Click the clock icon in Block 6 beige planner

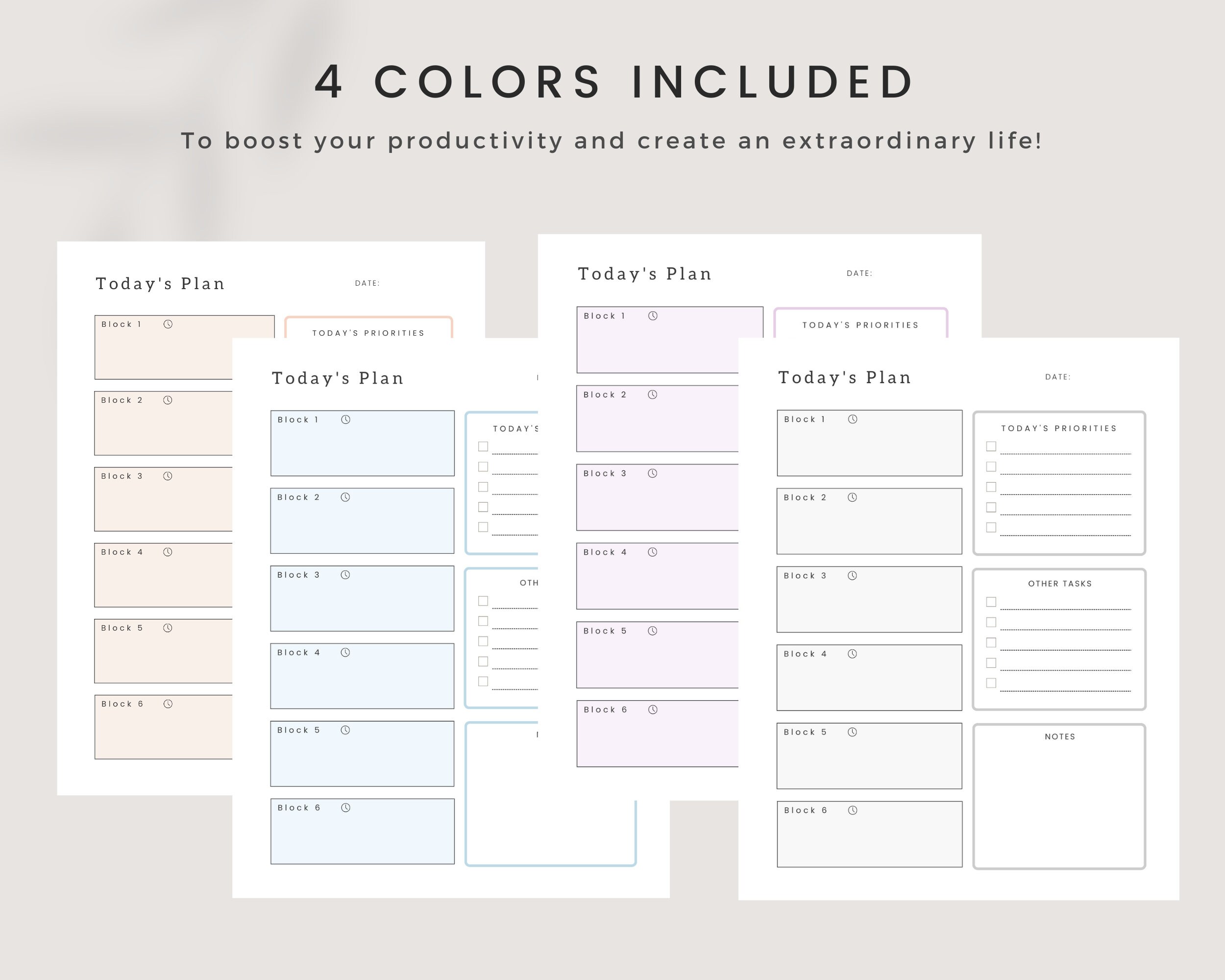point(168,703)
